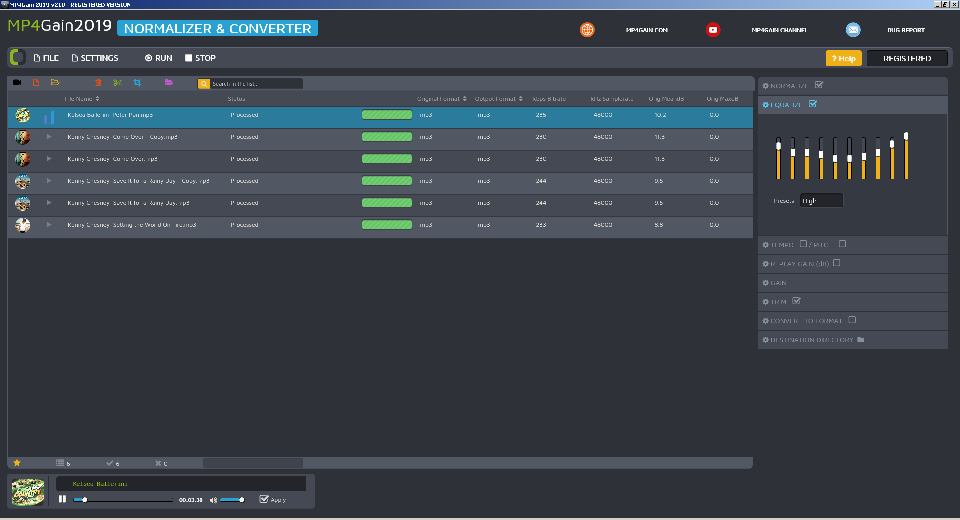The height and width of the screenshot is (520, 960).
Task: Enable the Convert to Format checkbox
Action: pyautogui.click(x=852, y=320)
